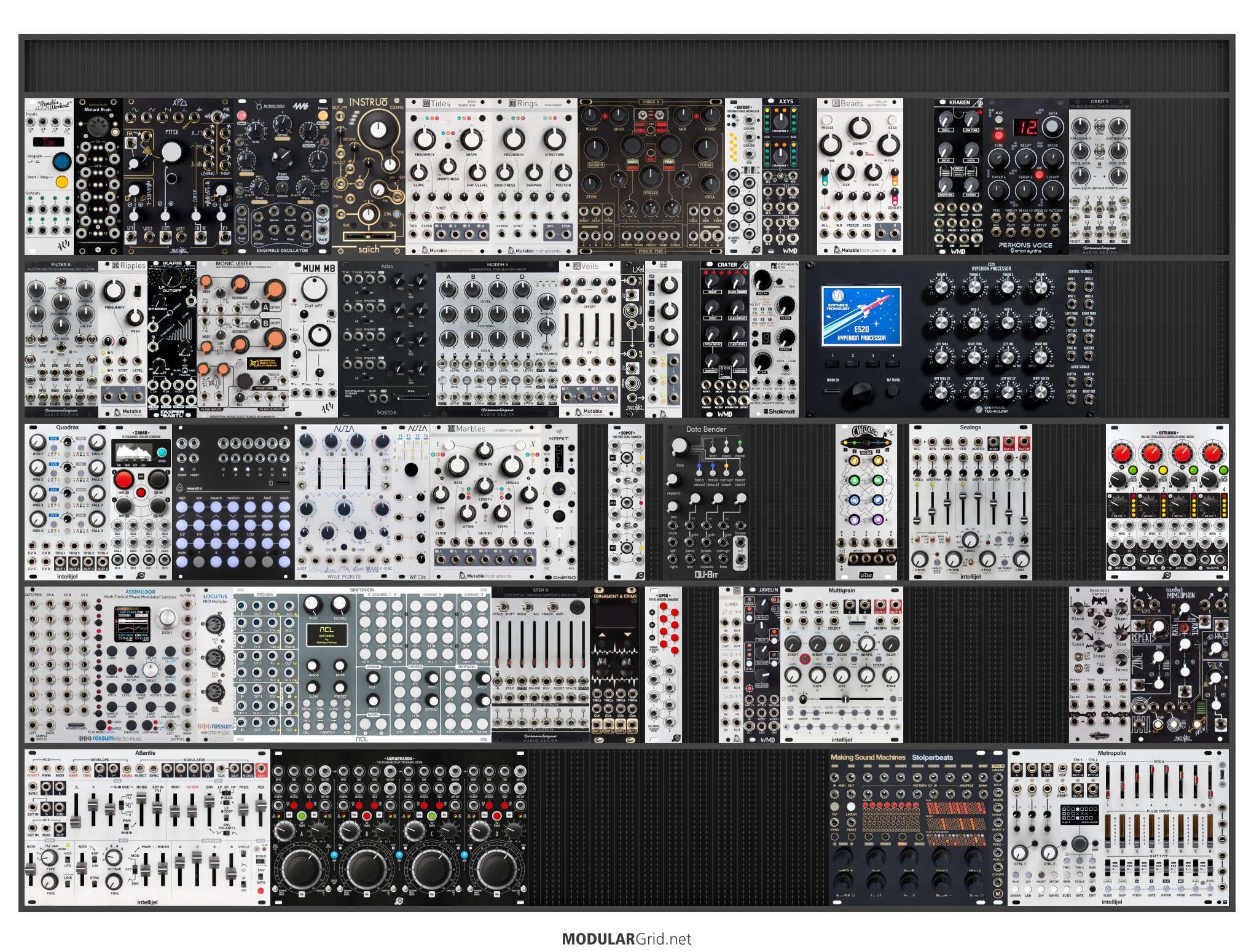The height and width of the screenshot is (952, 1254).
Task: Click the RATE knob on the Marbles module
Action: (457, 466)
